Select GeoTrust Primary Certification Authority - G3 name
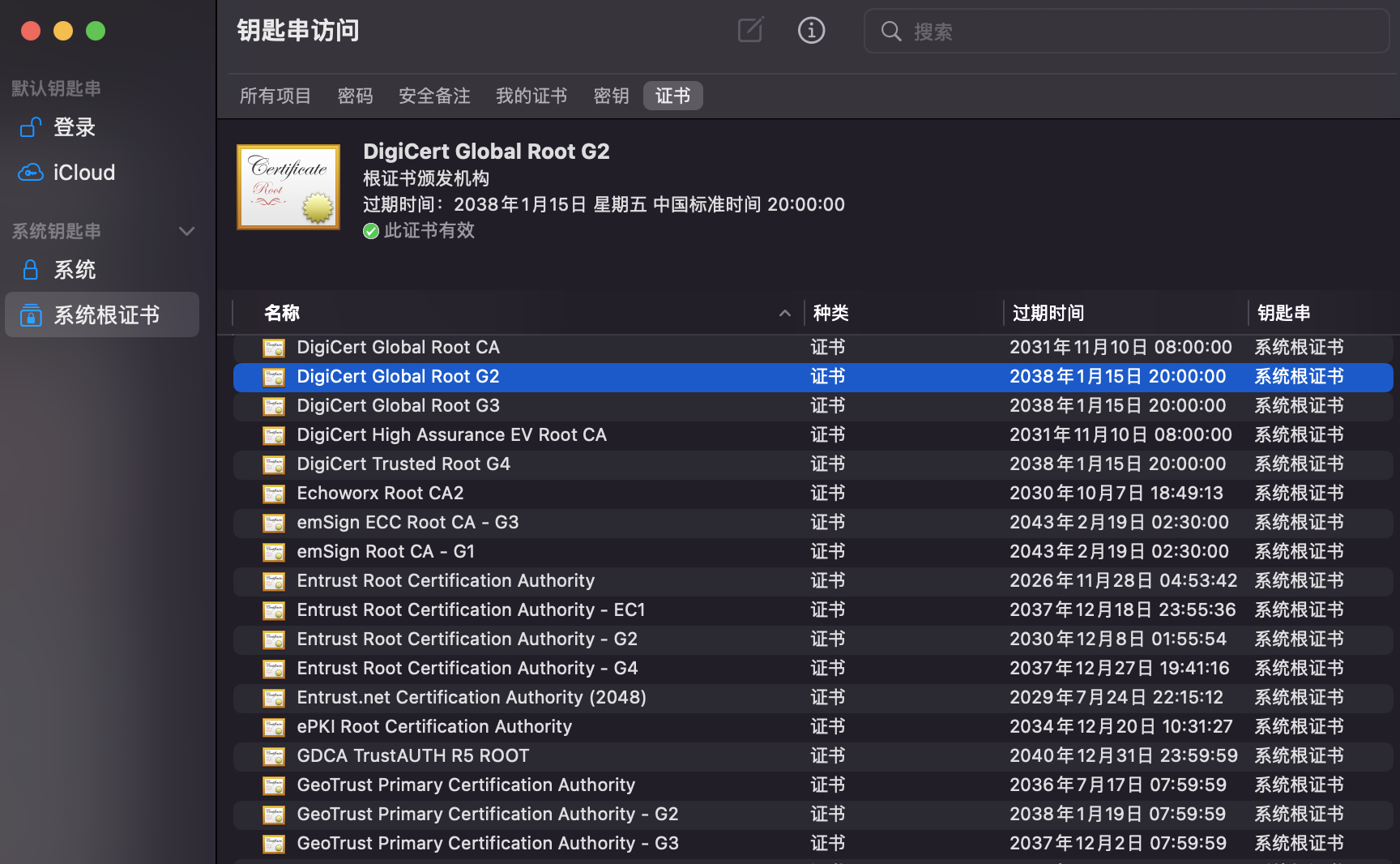 click(488, 843)
